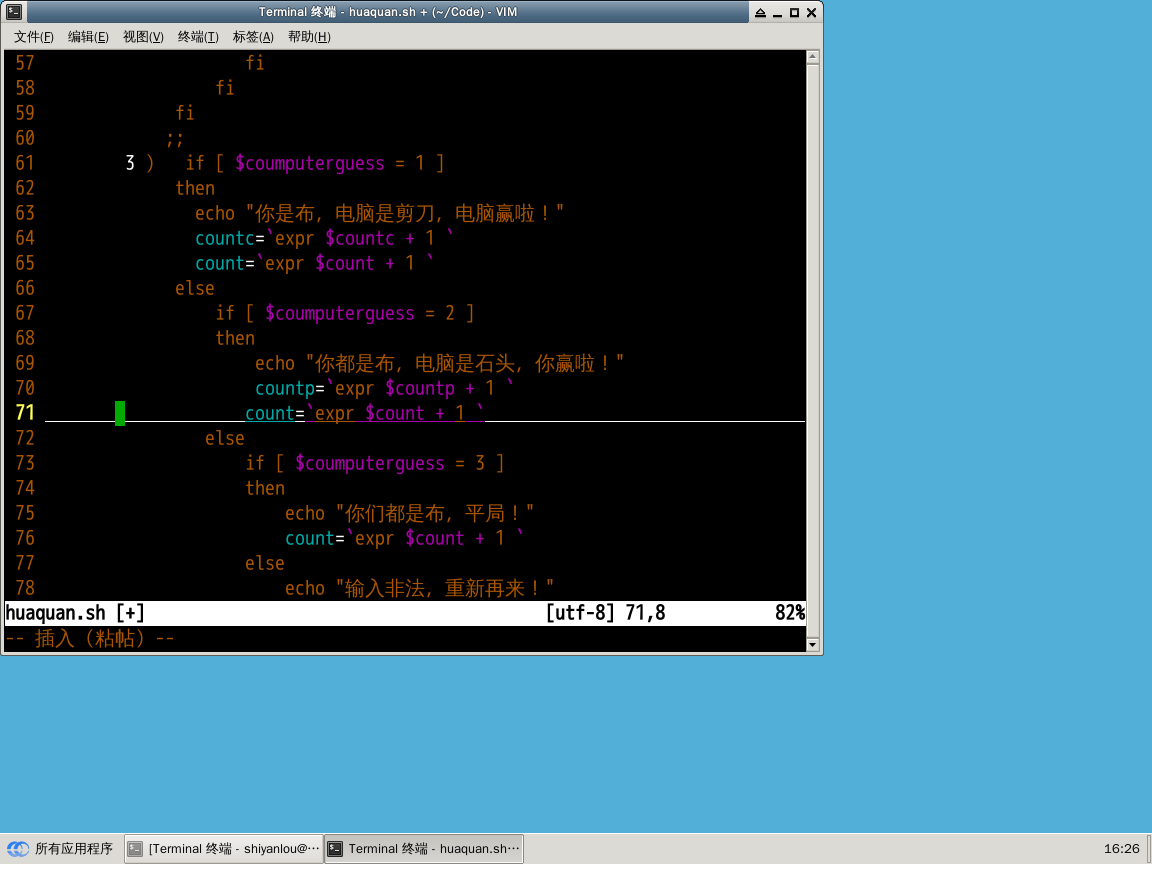
Task: Maximize the terminal window
Action: tap(794, 12)
